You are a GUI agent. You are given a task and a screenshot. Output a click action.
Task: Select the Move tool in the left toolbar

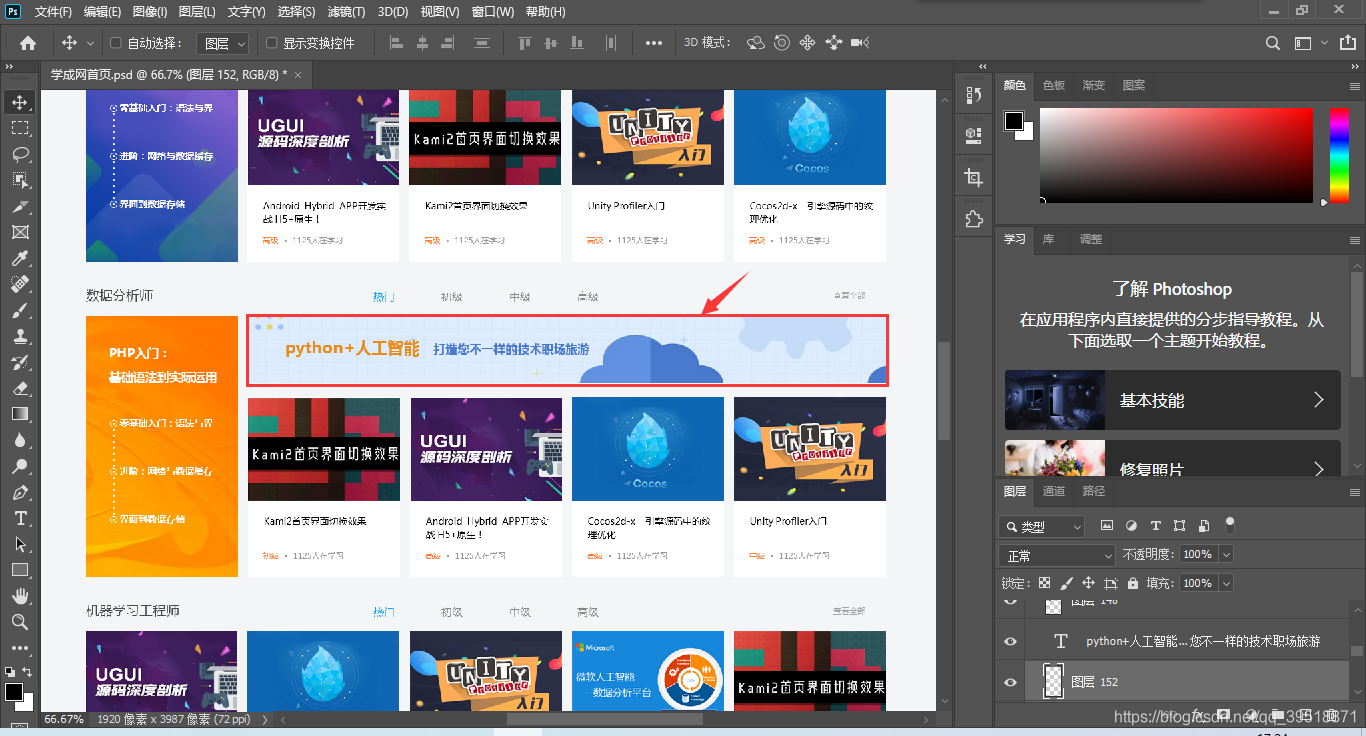coord(20,102)
